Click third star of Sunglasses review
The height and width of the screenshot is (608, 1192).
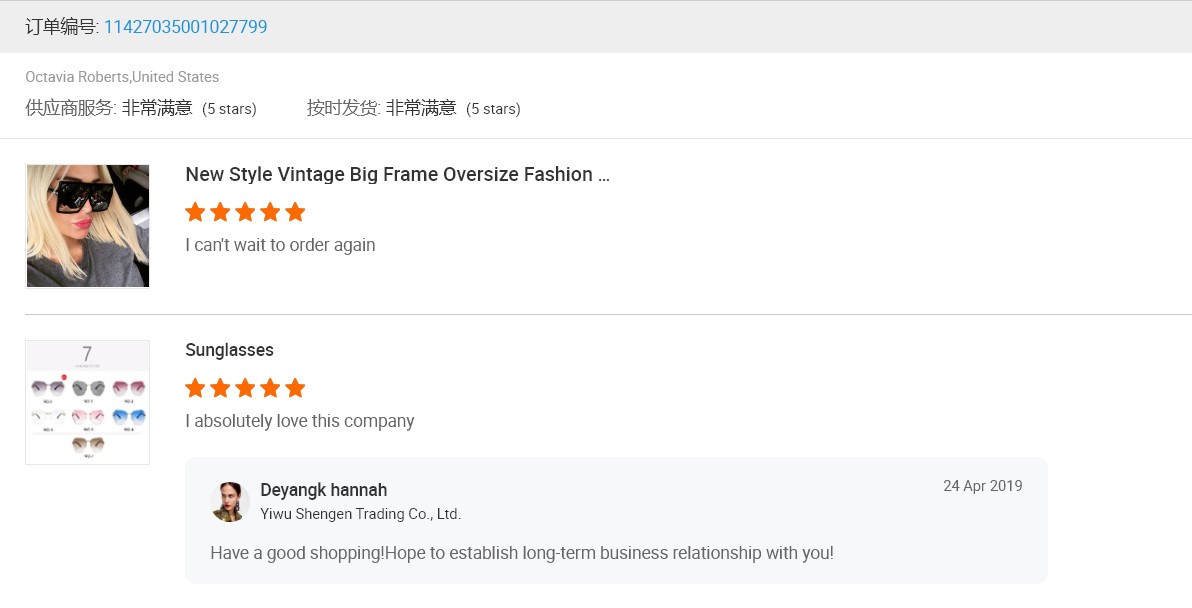(245, 388)
